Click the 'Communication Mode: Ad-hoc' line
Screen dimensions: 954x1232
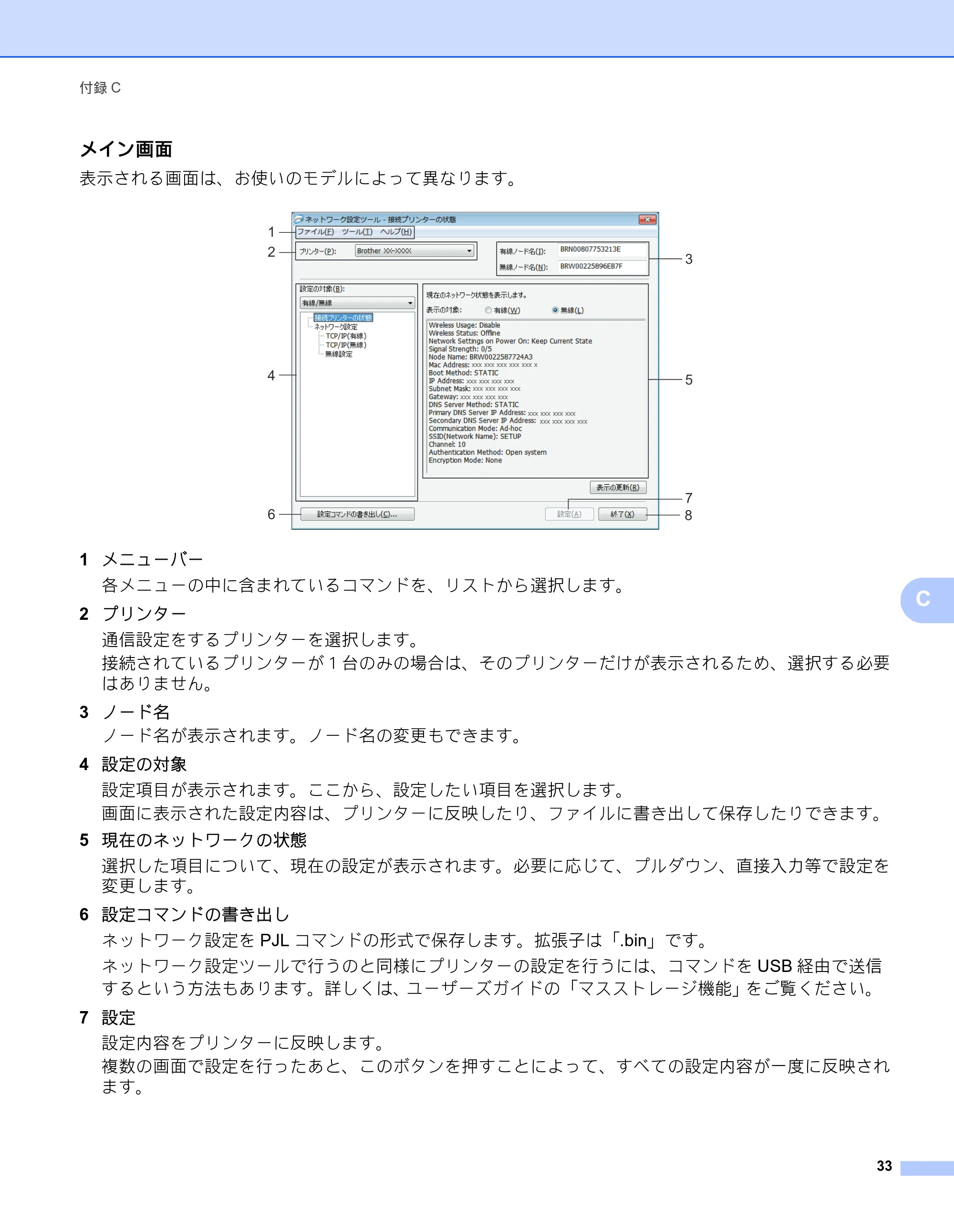click(x=475, y=428)
